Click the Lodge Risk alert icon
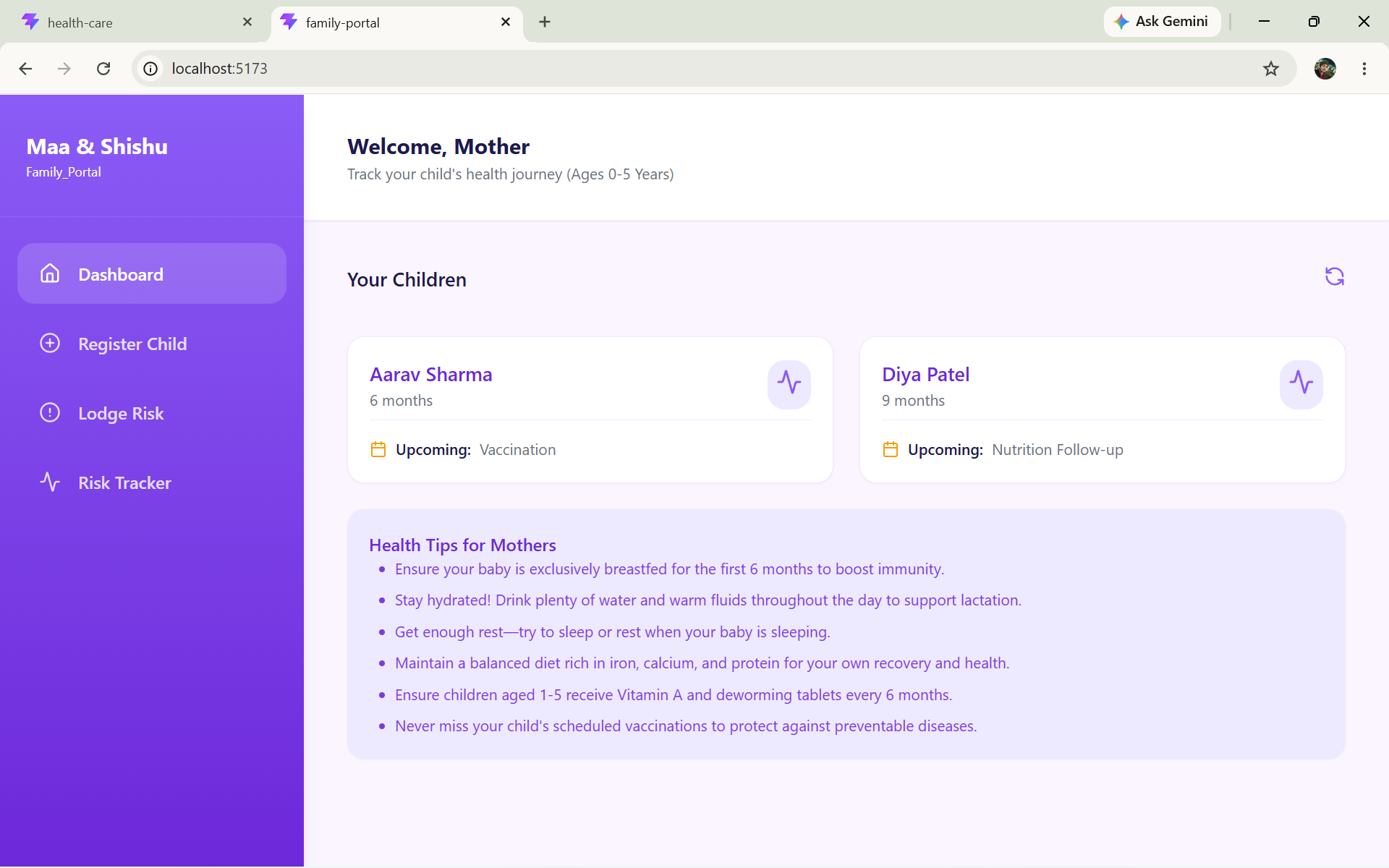1389x868 pixels. (50, 412)
